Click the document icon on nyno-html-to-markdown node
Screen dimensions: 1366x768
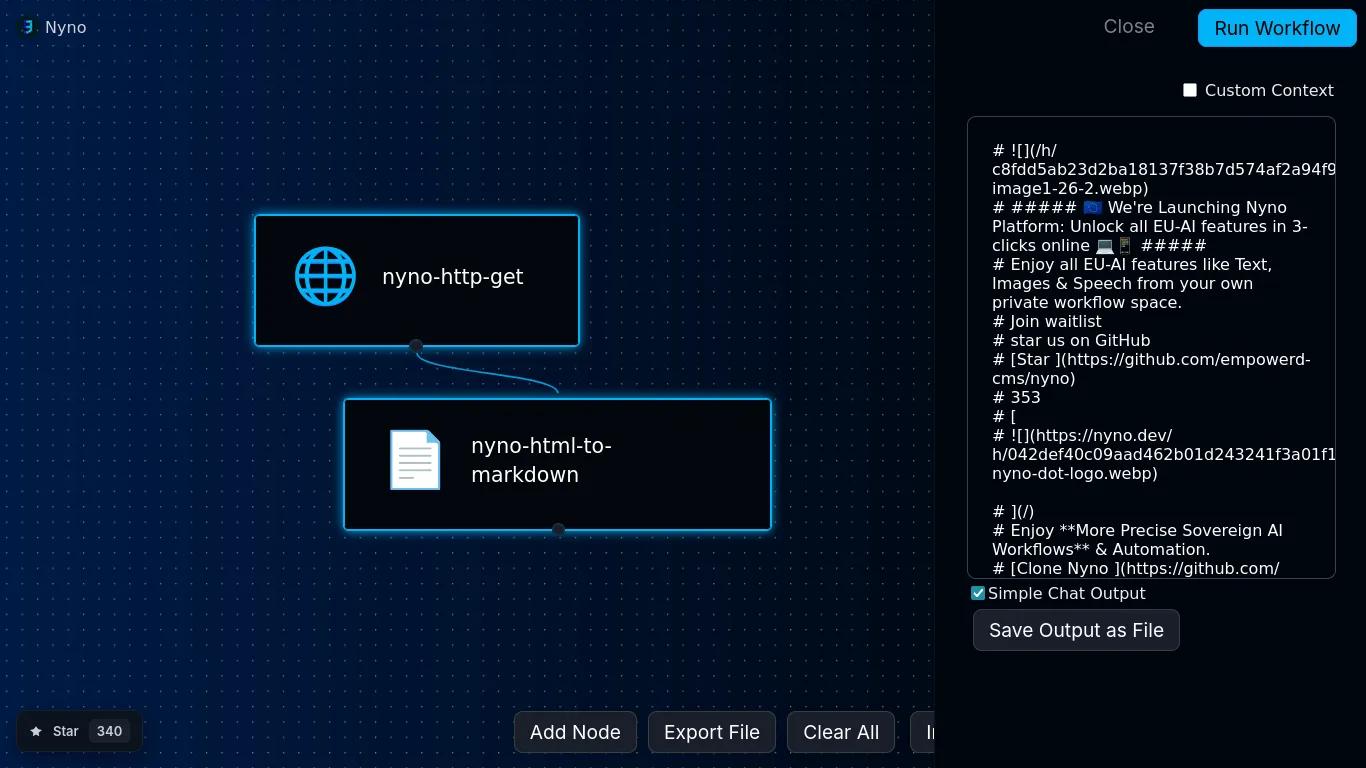point(414,460)
